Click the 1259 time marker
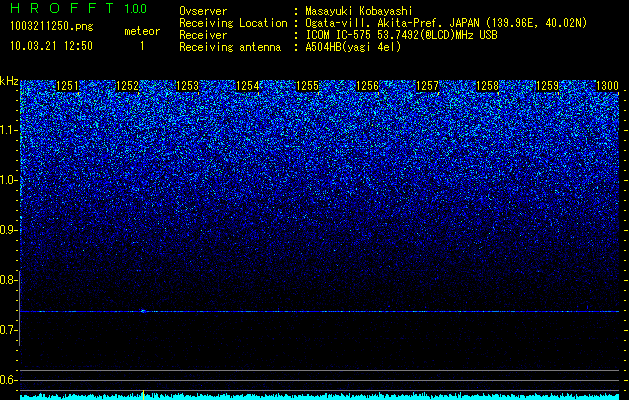Screen dimensions: 629x400 (548, 86)
